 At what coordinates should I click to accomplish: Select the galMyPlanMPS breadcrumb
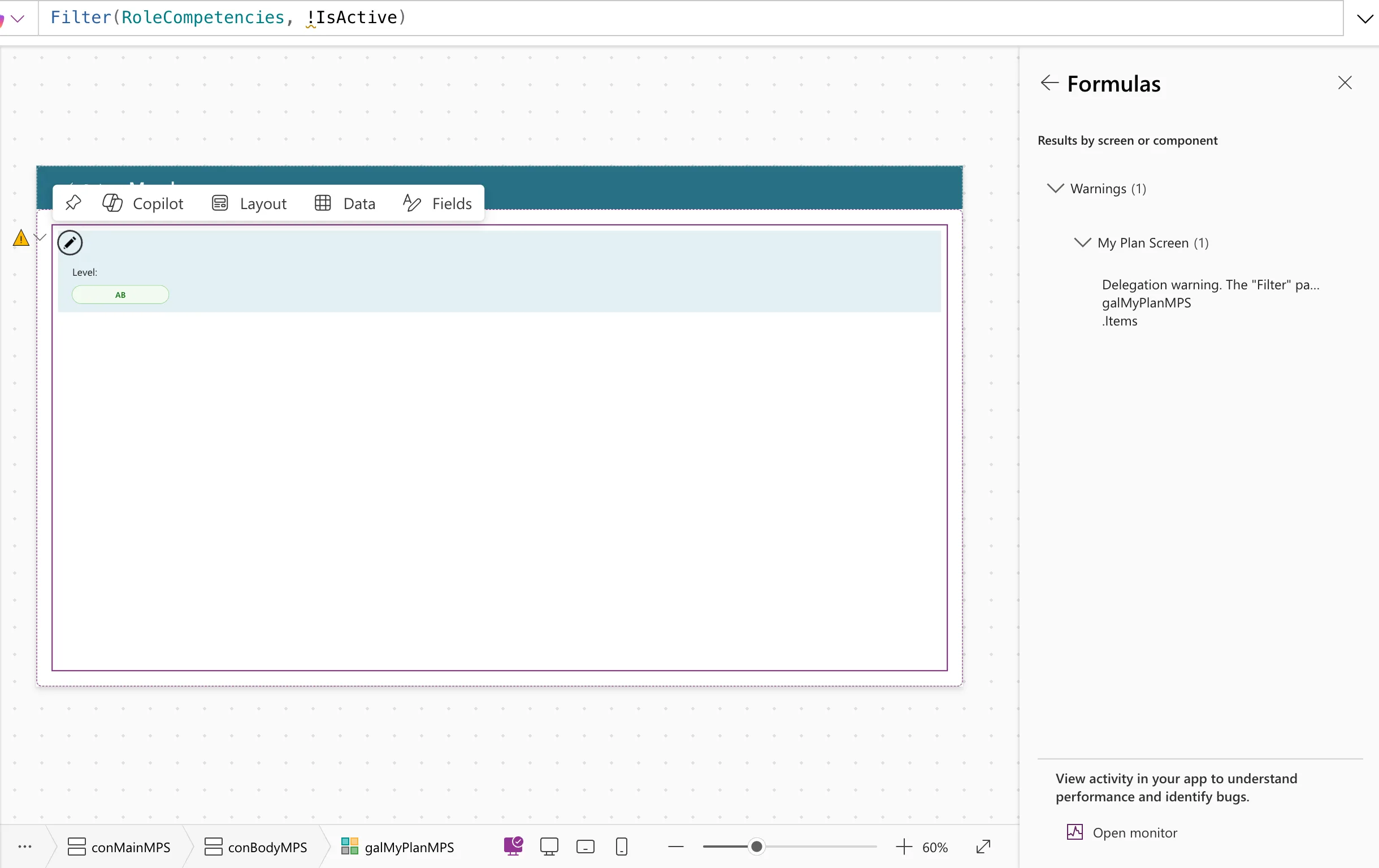[397, 847]
